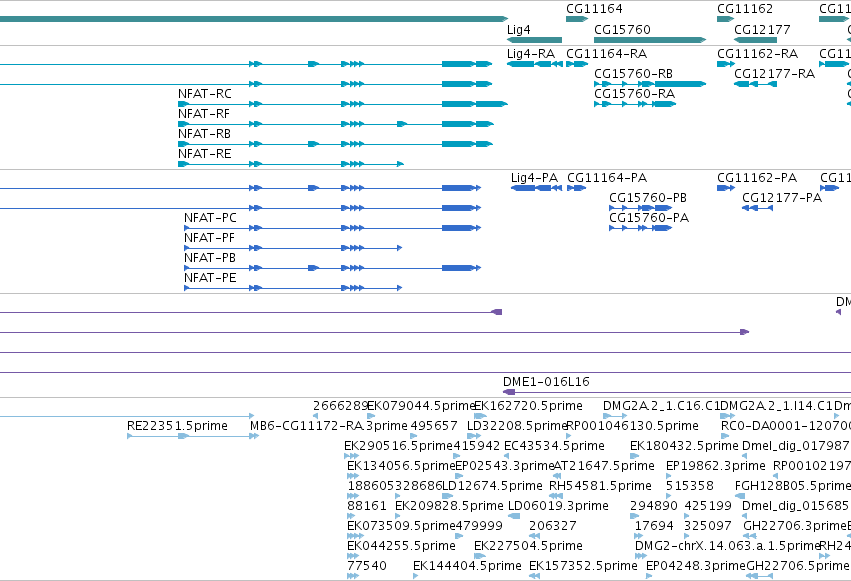The width and height of the screenshot is (851, 581).
Task: Click the 515358 EST label
Action: pyautogui.click(x=690, y=486)
